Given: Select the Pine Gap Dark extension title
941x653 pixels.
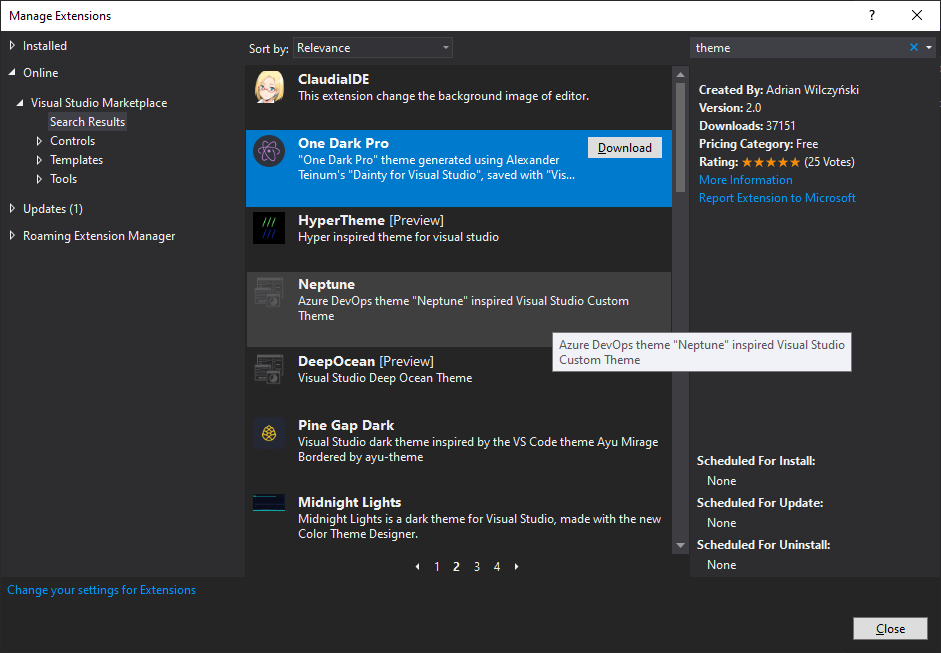Looking at the screenshot, I should (346, 426).
